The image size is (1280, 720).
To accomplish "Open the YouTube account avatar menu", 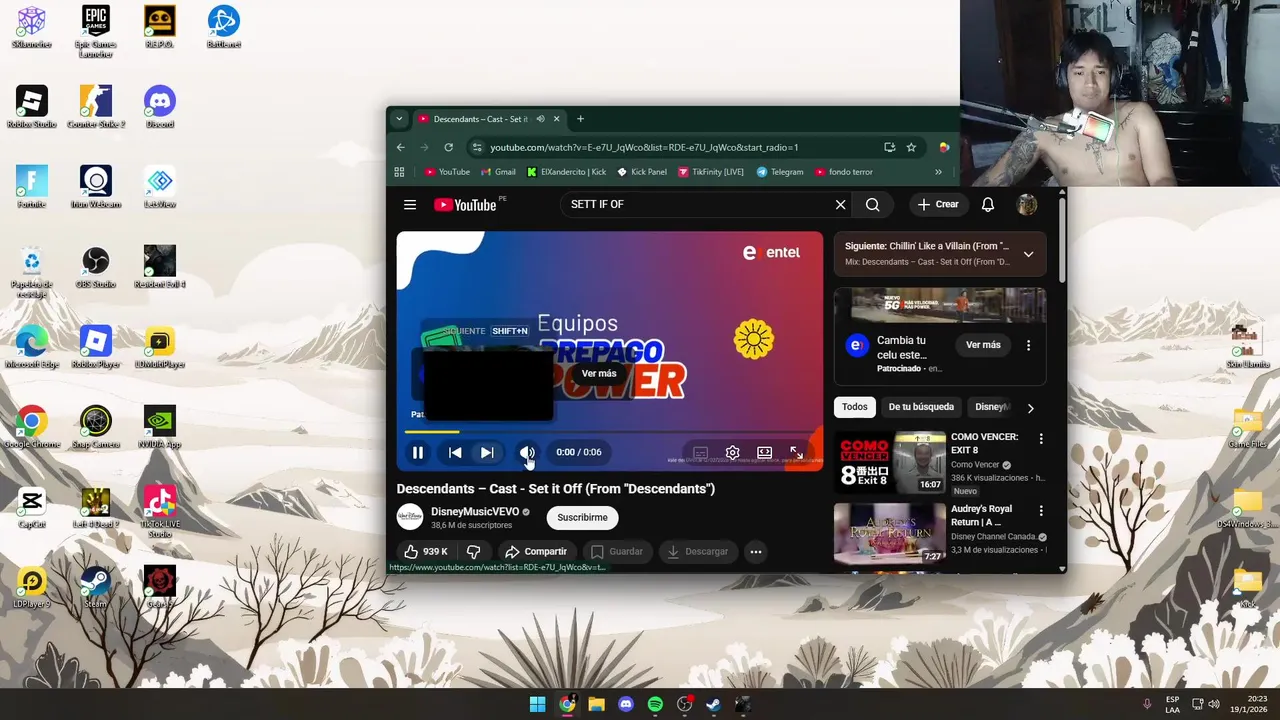I will tap(1027, 205).
